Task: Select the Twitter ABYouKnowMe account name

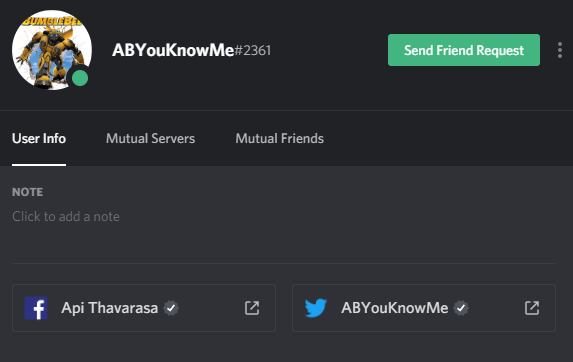Action: 395,308
